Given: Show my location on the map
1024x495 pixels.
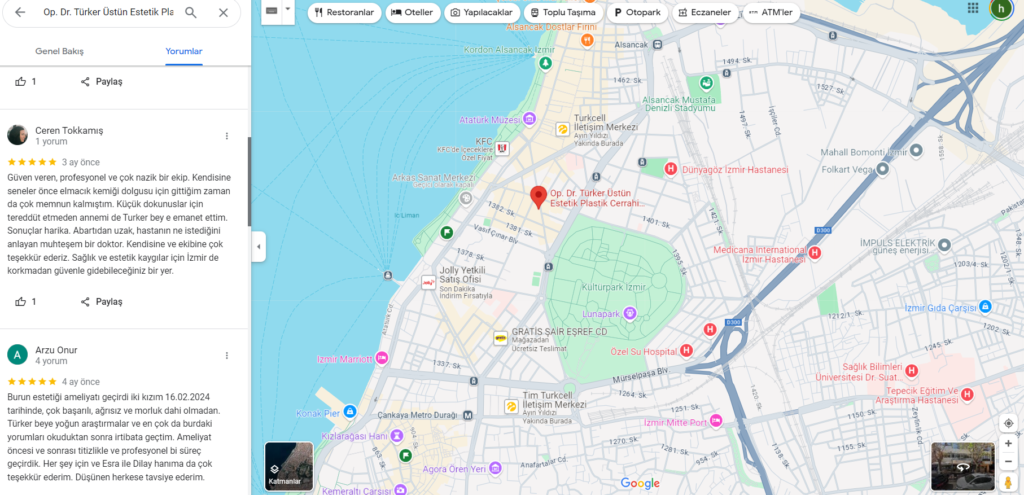Looking at the screenshot, I should 1008,423.
